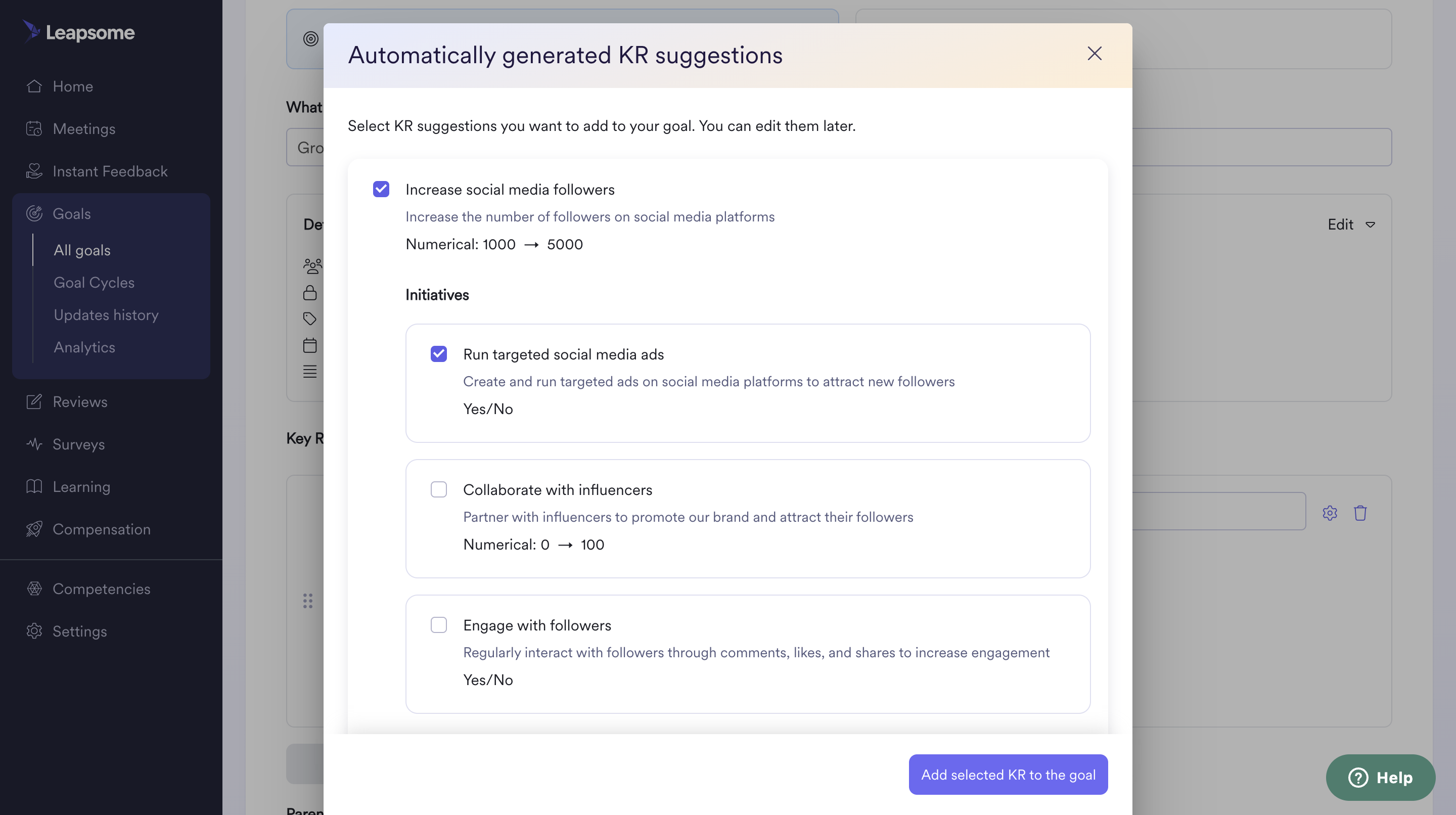Delete key result with trash icon

coord(1360,513)
